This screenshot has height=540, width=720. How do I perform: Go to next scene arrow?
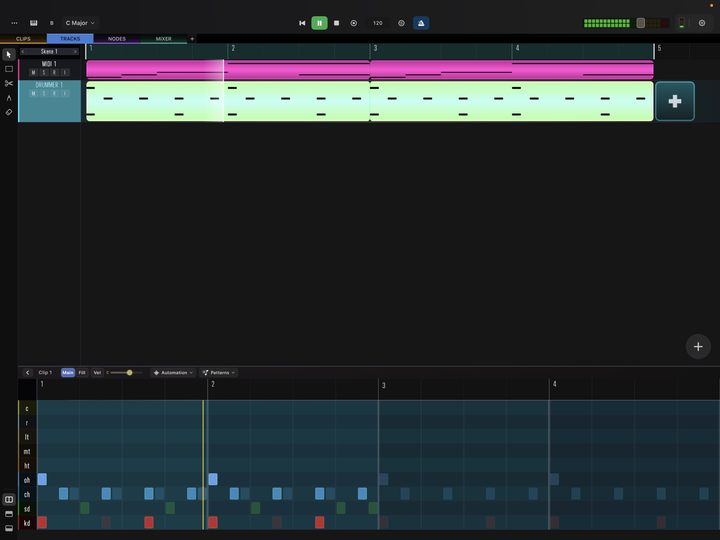75,51
